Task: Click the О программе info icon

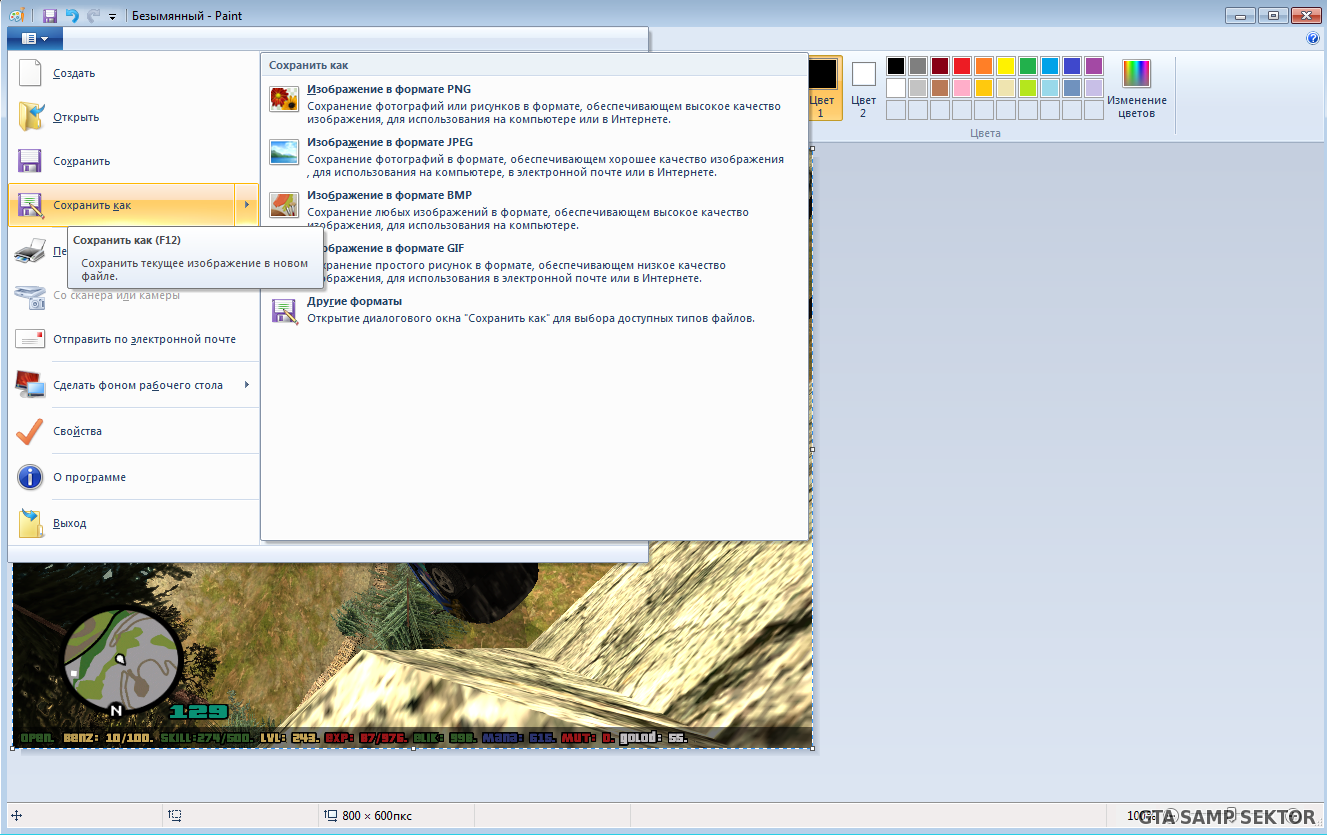Action: pos(31,477)
